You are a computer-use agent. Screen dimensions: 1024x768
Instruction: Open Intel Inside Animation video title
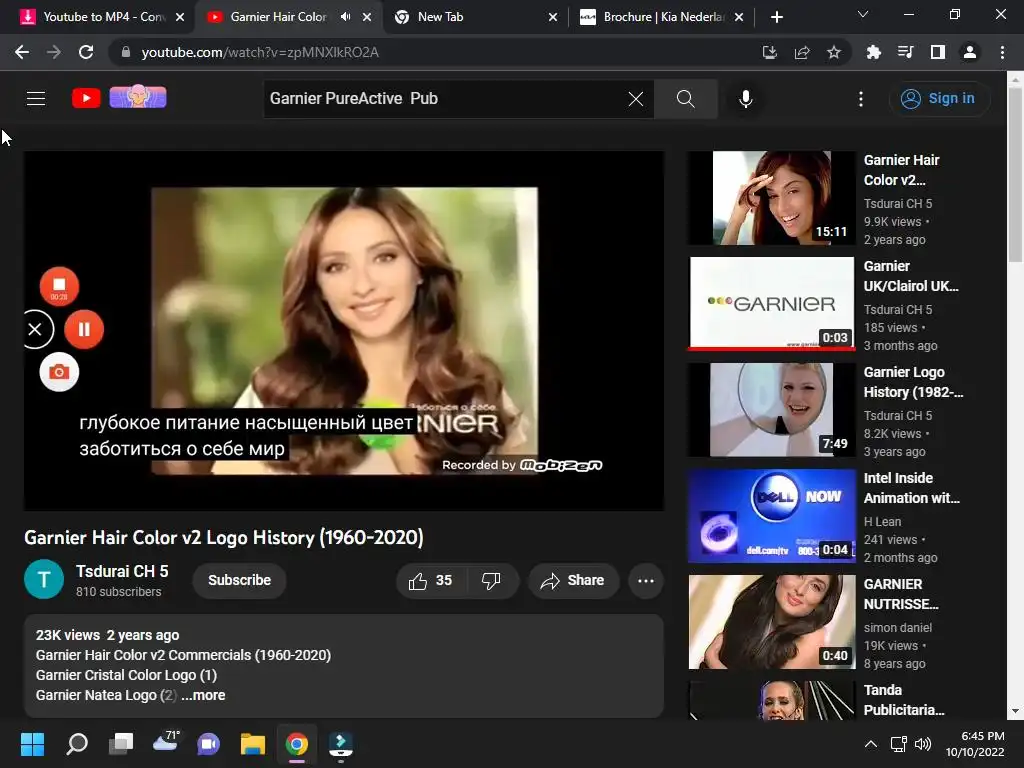point(911,488)
